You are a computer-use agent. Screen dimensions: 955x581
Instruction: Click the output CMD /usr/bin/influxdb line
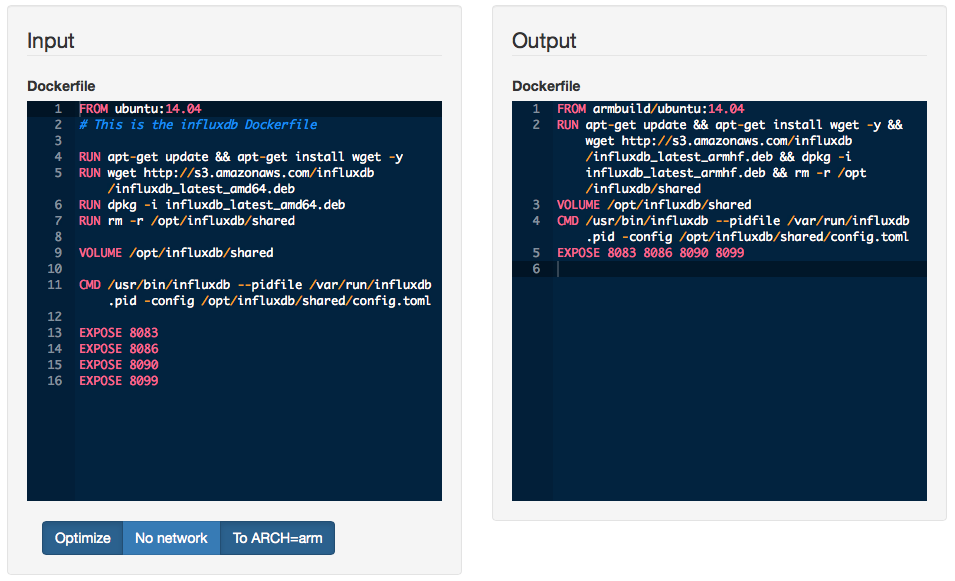733,228
